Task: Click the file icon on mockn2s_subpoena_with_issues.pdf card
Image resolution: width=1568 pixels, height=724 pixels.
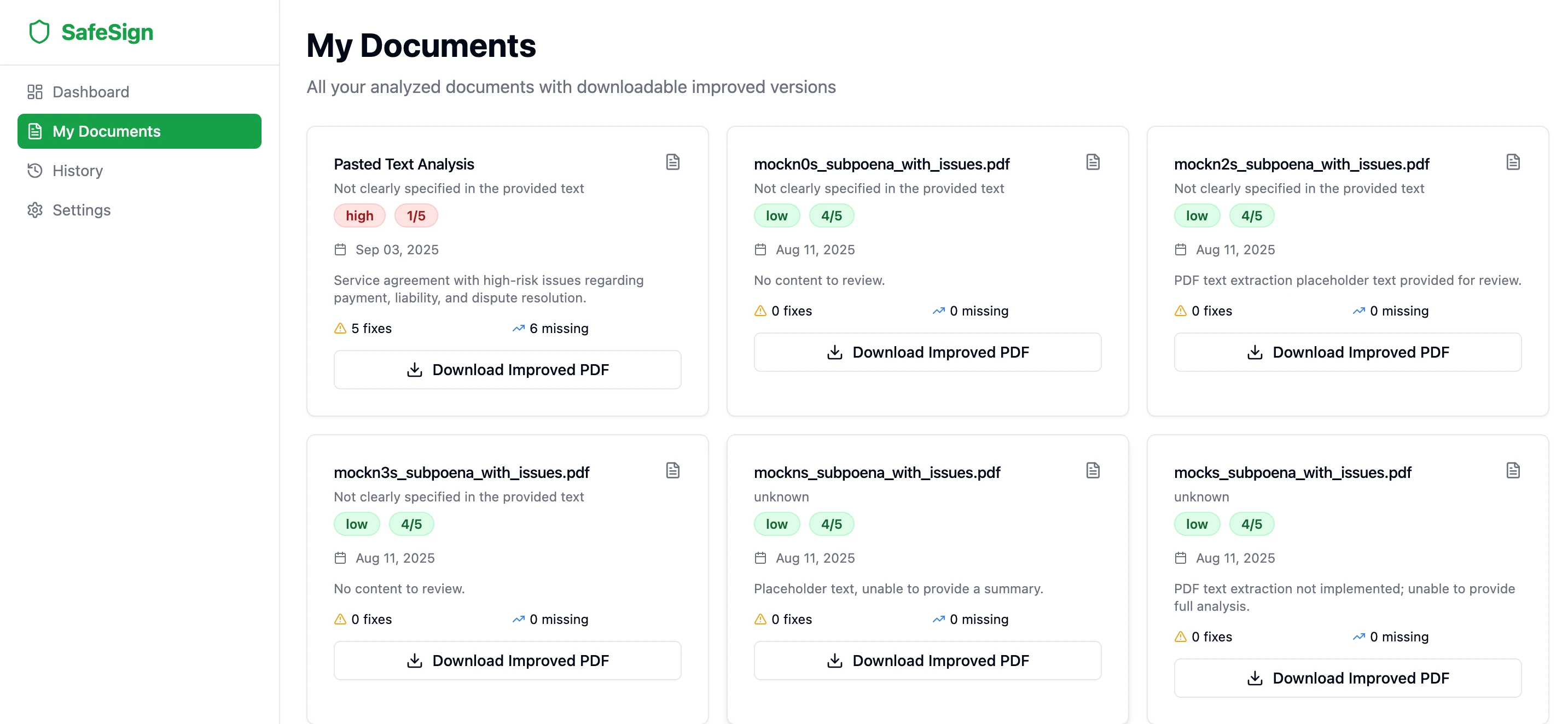Action: (1513, 162)
